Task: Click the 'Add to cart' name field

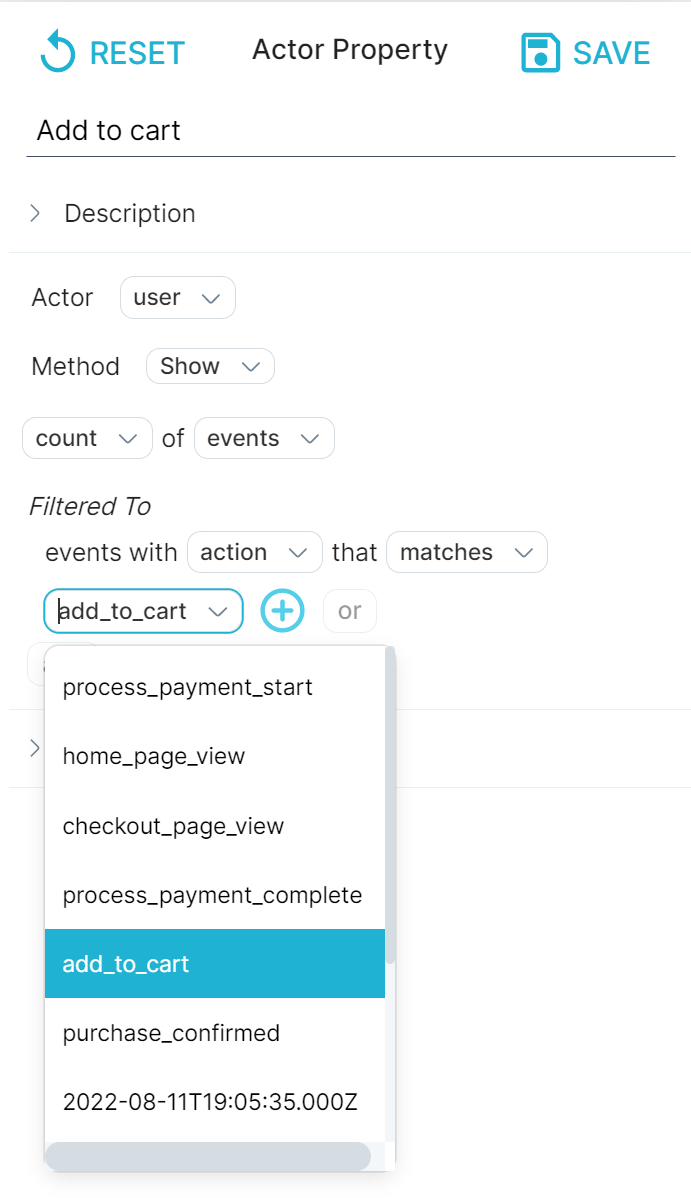Action: [351, 131]
